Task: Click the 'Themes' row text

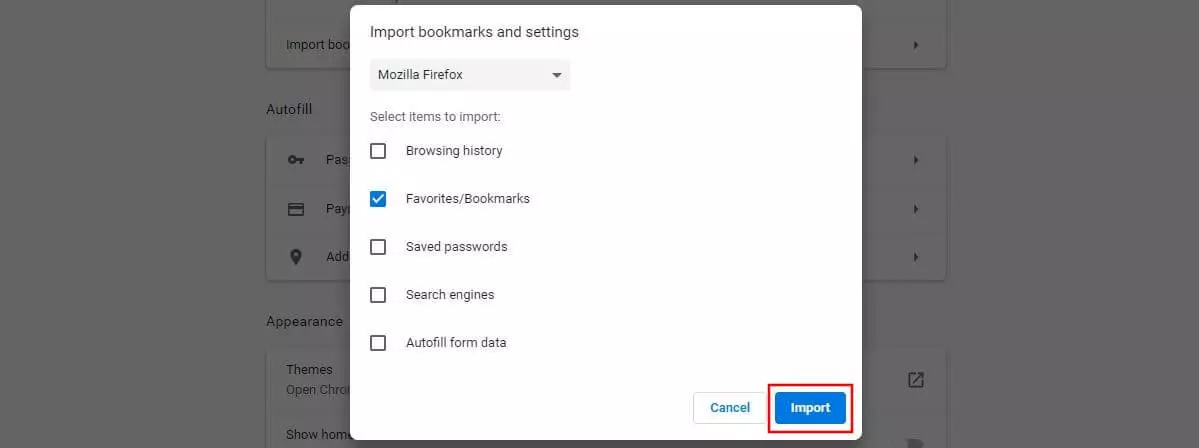Action: [x=309, y=369]
